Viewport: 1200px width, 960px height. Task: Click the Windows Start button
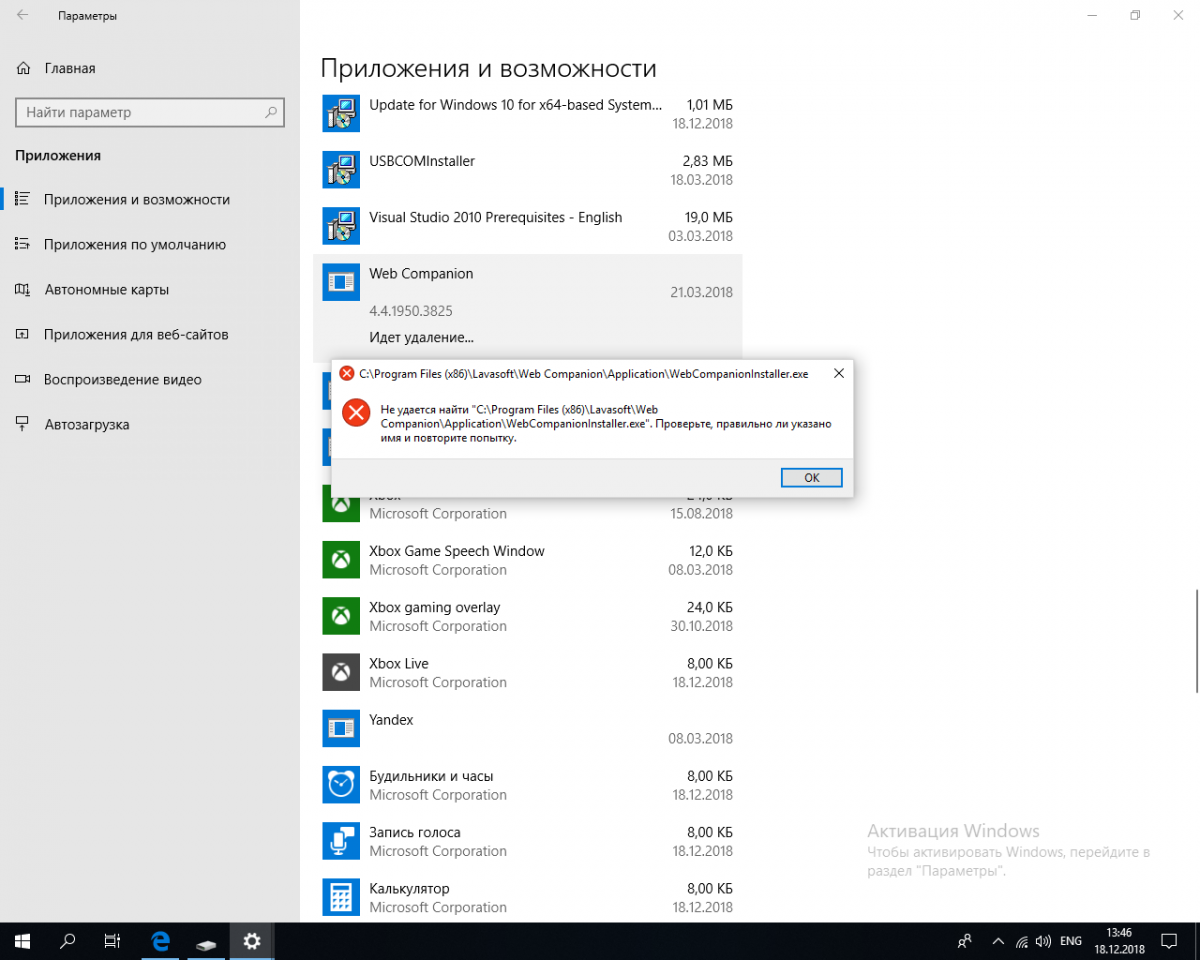pyautogui.click(x=22, y=941)
